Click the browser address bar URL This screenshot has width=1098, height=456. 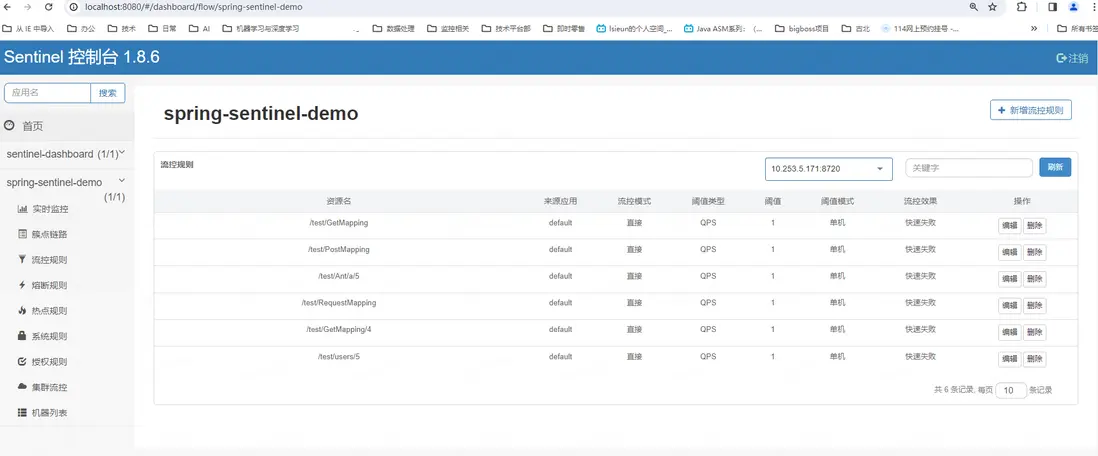pyautogui.click(x=193, y=7)
